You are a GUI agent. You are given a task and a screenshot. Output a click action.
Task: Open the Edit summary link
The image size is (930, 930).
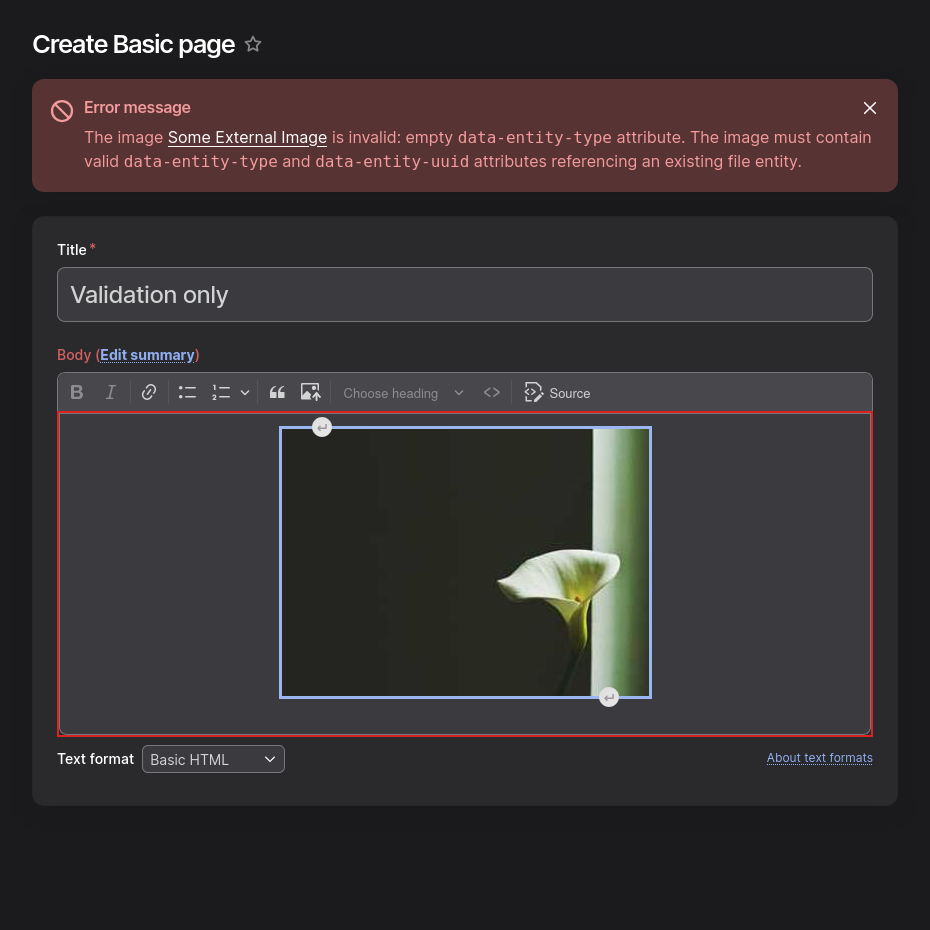coord(147,355)
